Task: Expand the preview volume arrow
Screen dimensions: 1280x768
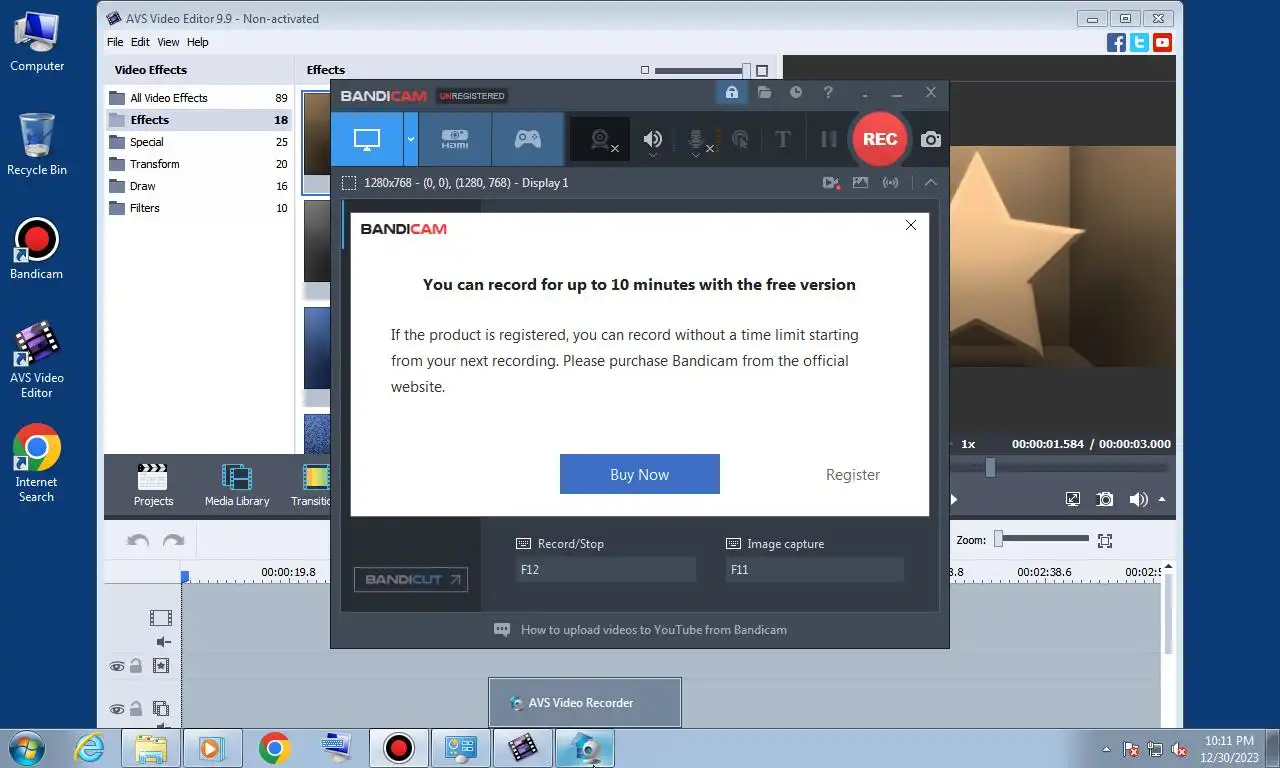Action: point(1162,498)
